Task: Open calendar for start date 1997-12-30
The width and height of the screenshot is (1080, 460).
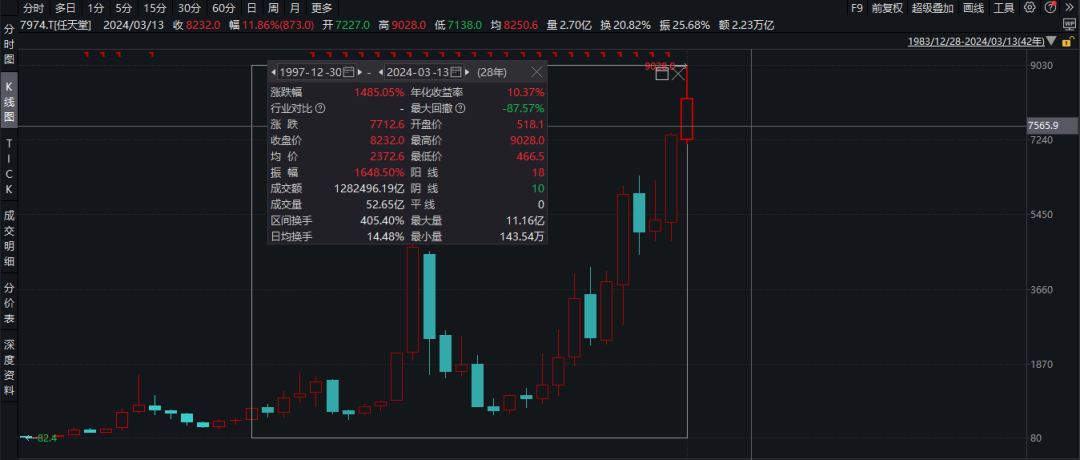Action: click(x=349, y=72)
